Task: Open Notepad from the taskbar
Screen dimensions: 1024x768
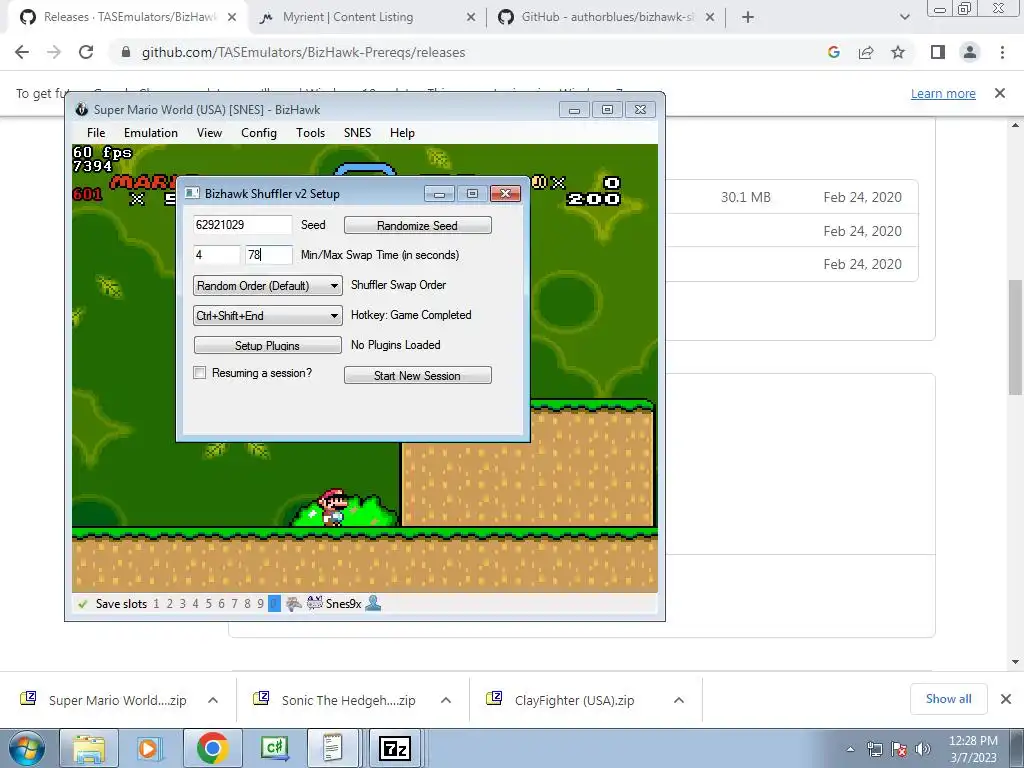Action: (333, 748)
